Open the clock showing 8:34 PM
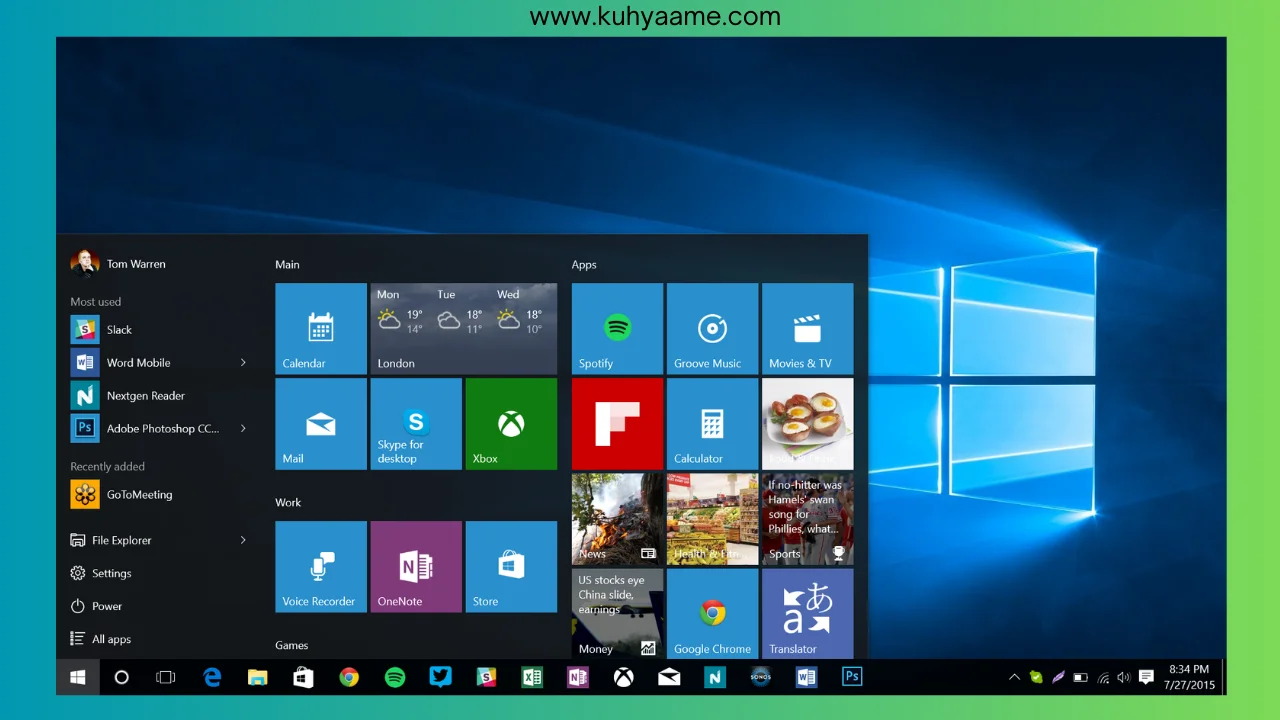The height and width of the screenshot is (720, 1280). pyautogui.click(x=1189, y=677)
